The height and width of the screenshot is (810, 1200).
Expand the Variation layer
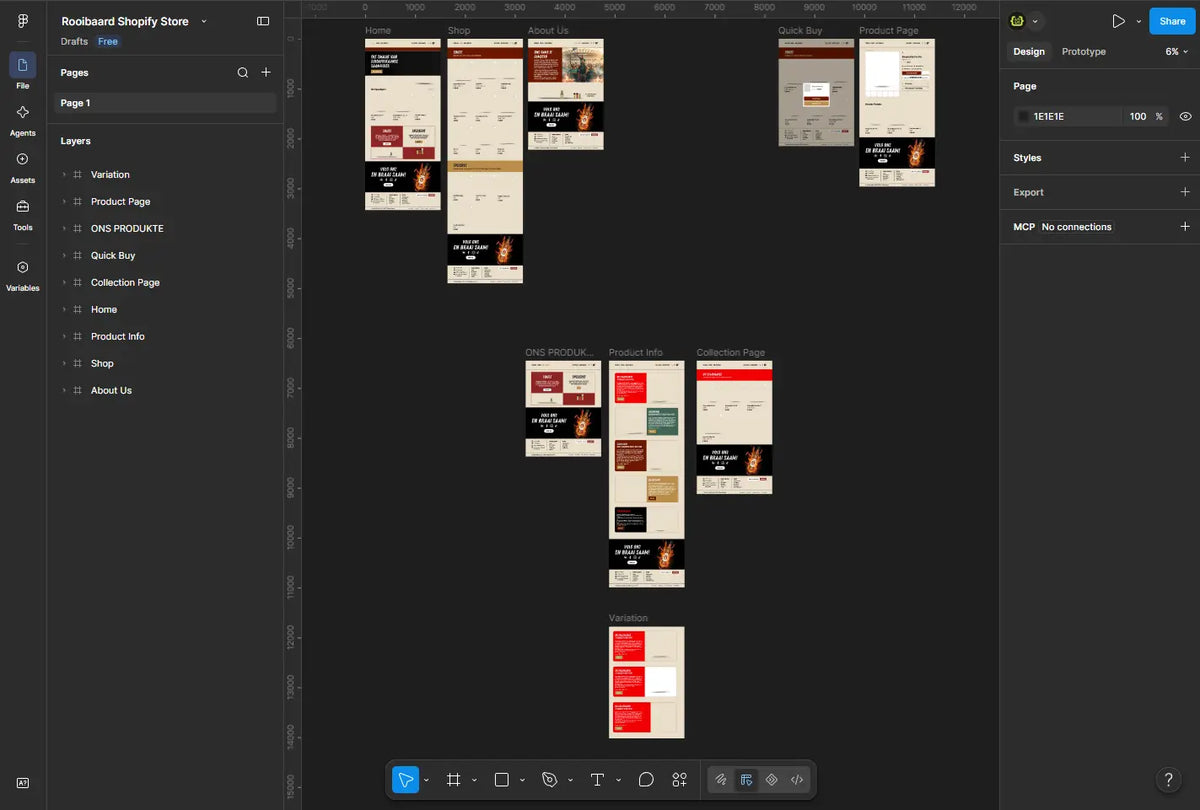click(x=64, y=174)
